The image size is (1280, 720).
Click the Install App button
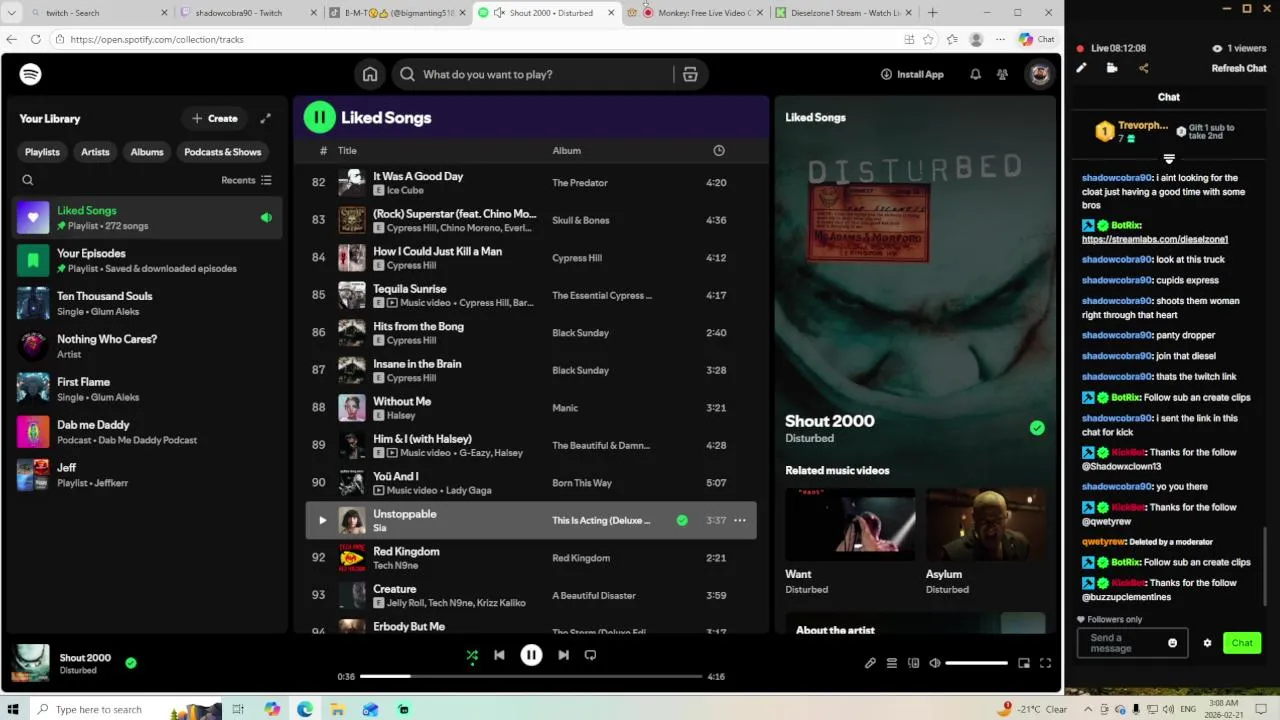pyautogui.click(x=912, y=74)
